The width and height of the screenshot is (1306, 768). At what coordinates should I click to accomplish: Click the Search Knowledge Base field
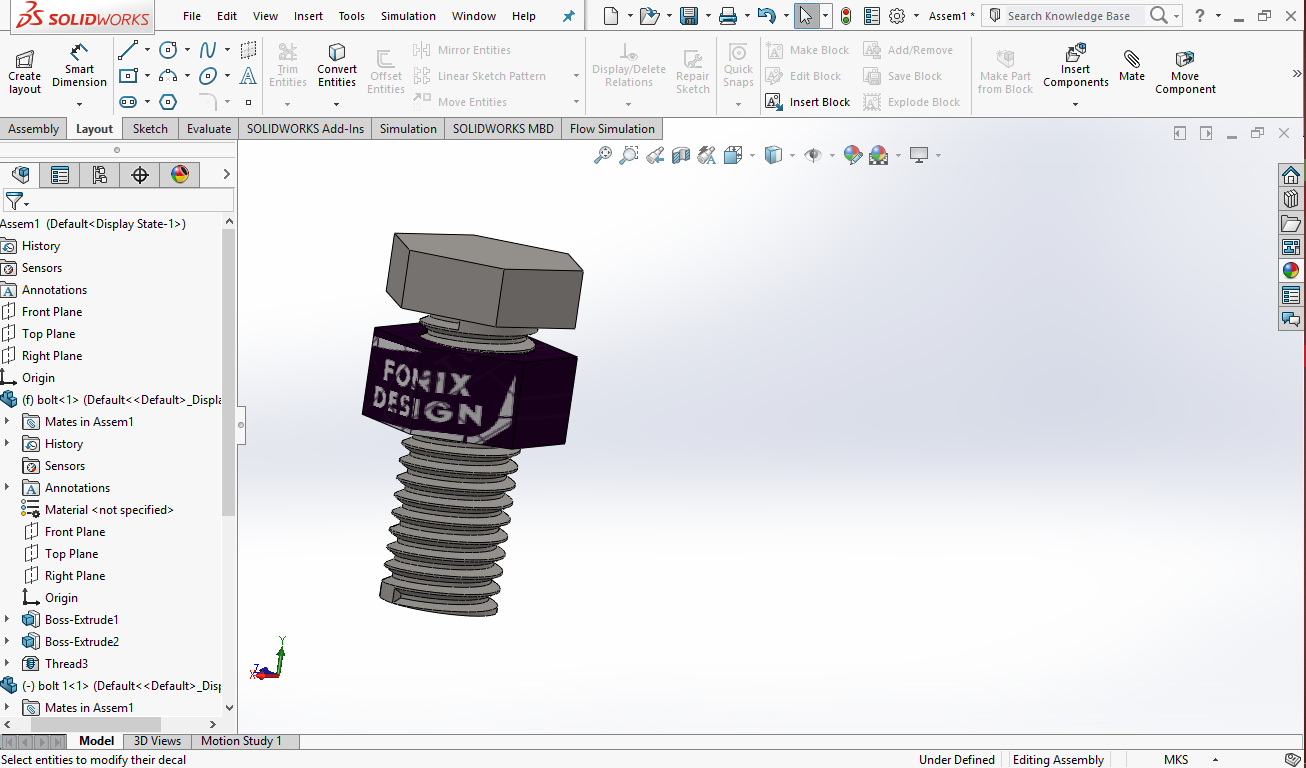(x=1068, y=16)
